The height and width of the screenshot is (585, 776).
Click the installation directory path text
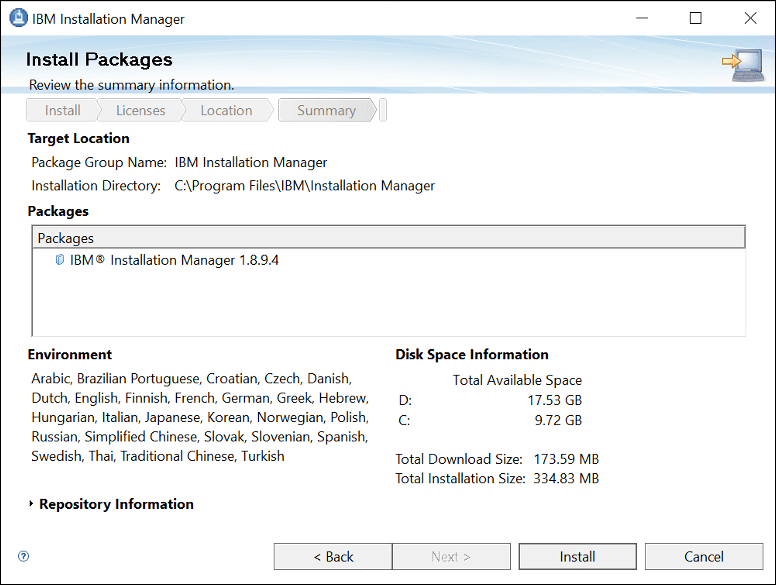(304, 186)
